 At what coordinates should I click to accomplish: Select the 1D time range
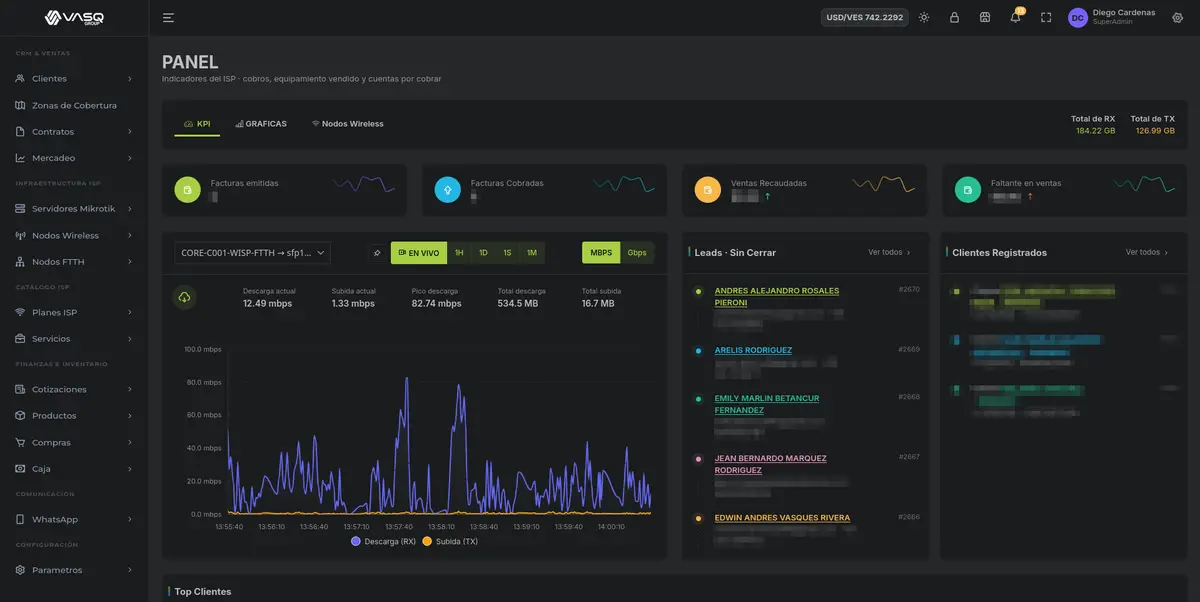[483, 253]
